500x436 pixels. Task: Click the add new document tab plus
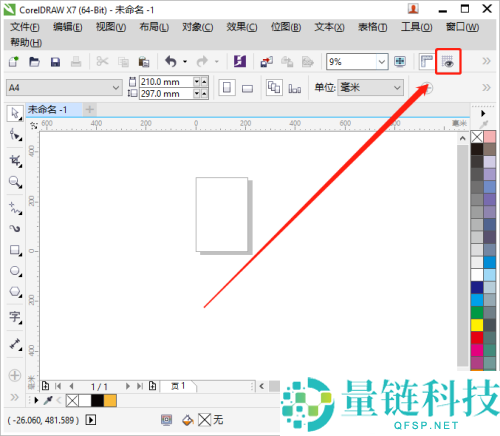click(90, 109)
